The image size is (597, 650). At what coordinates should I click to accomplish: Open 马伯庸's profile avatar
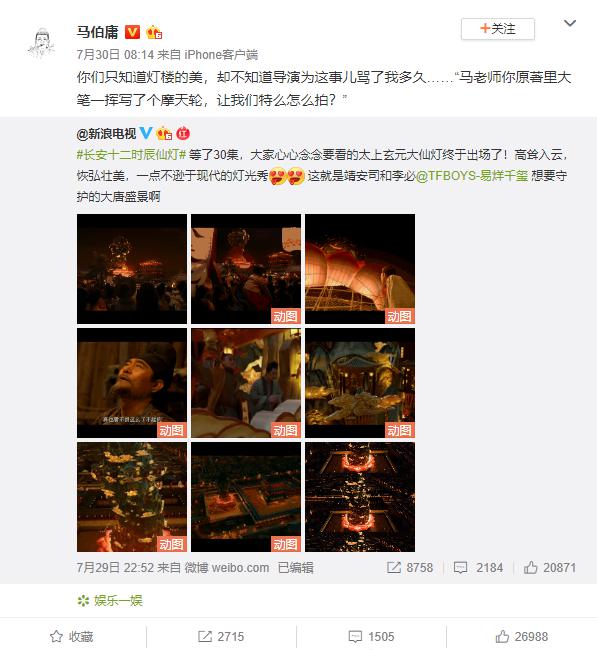click(x=42, y=43)
